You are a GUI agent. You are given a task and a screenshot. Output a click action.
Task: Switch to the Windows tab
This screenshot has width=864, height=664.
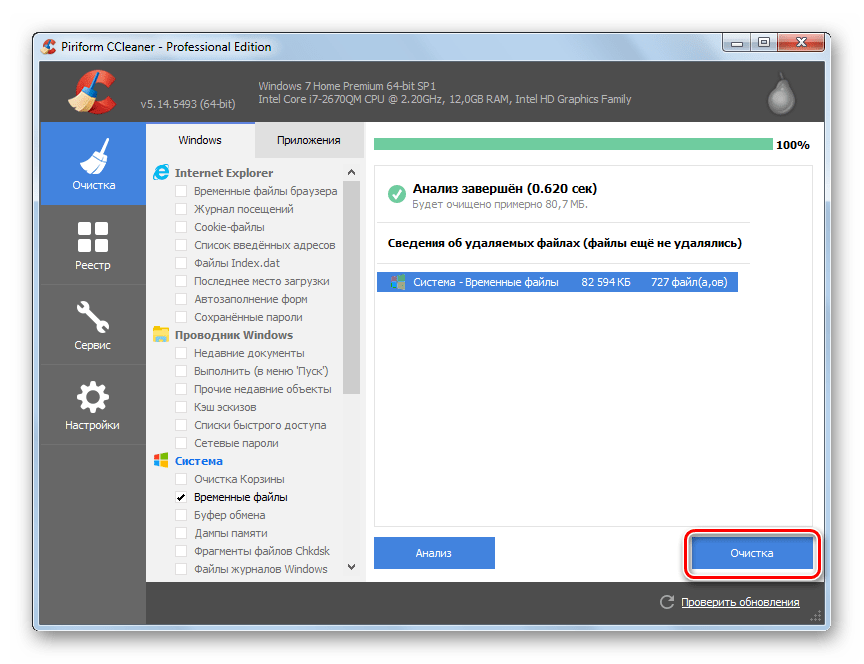click(200, 140)
